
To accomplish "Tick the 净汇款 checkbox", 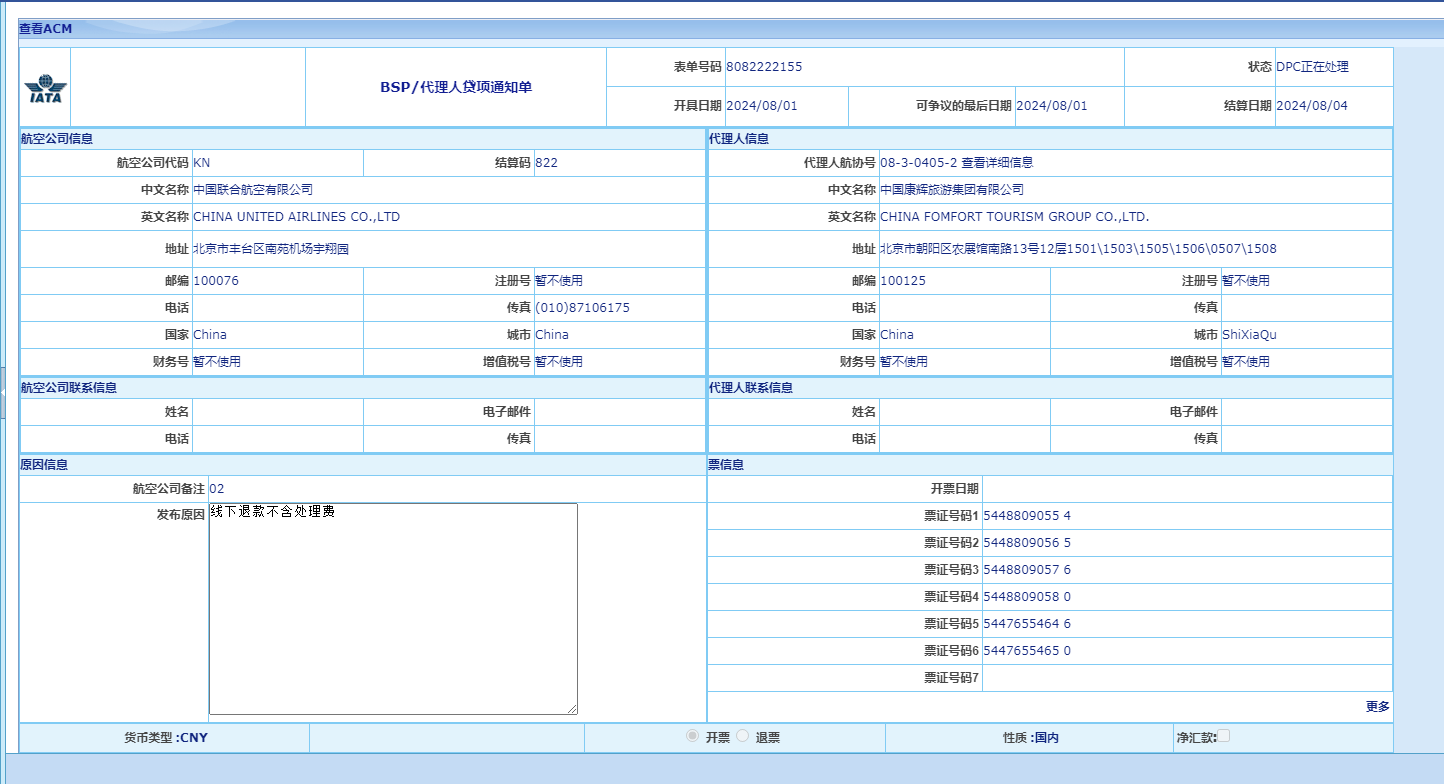I will point(1223,736).
